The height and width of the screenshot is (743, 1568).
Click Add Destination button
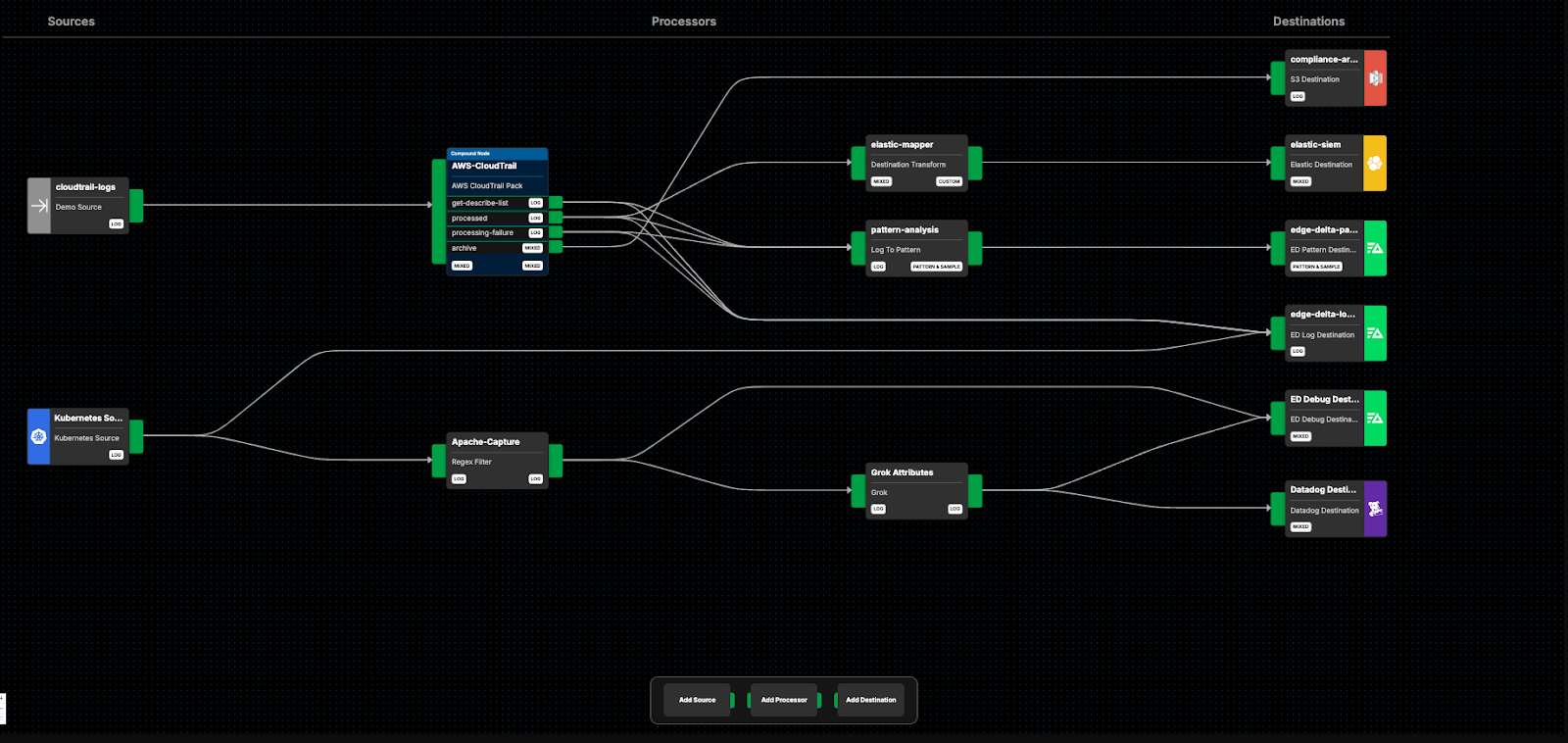click(870, 700)
